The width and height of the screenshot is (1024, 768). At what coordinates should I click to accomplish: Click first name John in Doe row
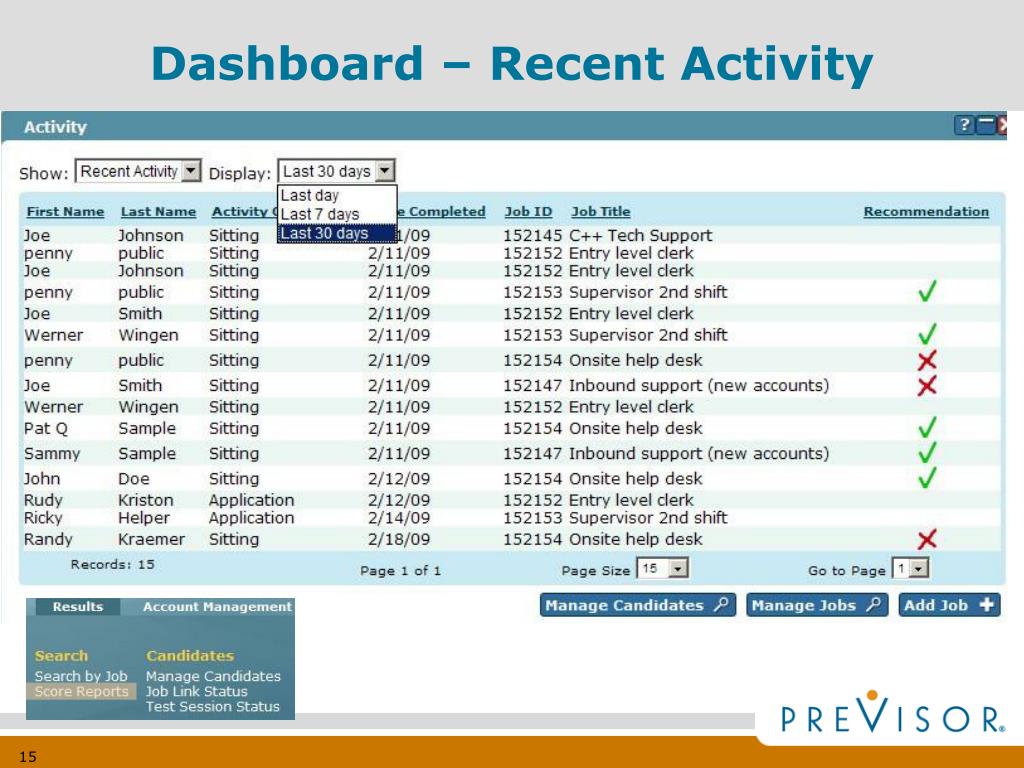tap(42, 478)
